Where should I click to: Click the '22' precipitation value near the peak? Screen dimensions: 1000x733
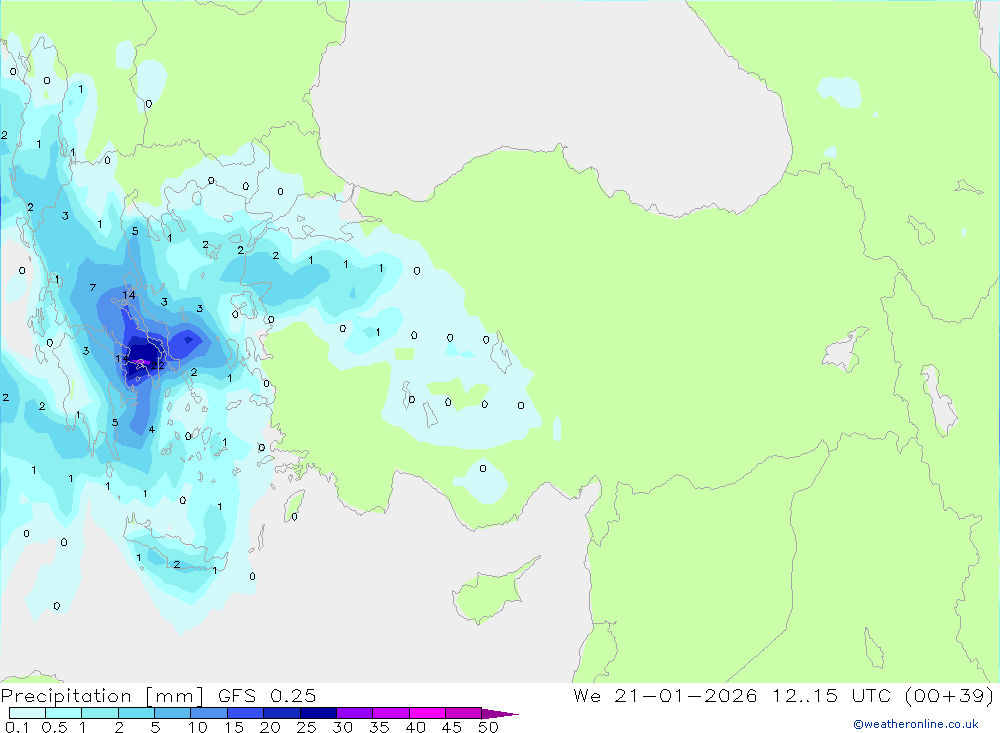click(x=159, y=366)
